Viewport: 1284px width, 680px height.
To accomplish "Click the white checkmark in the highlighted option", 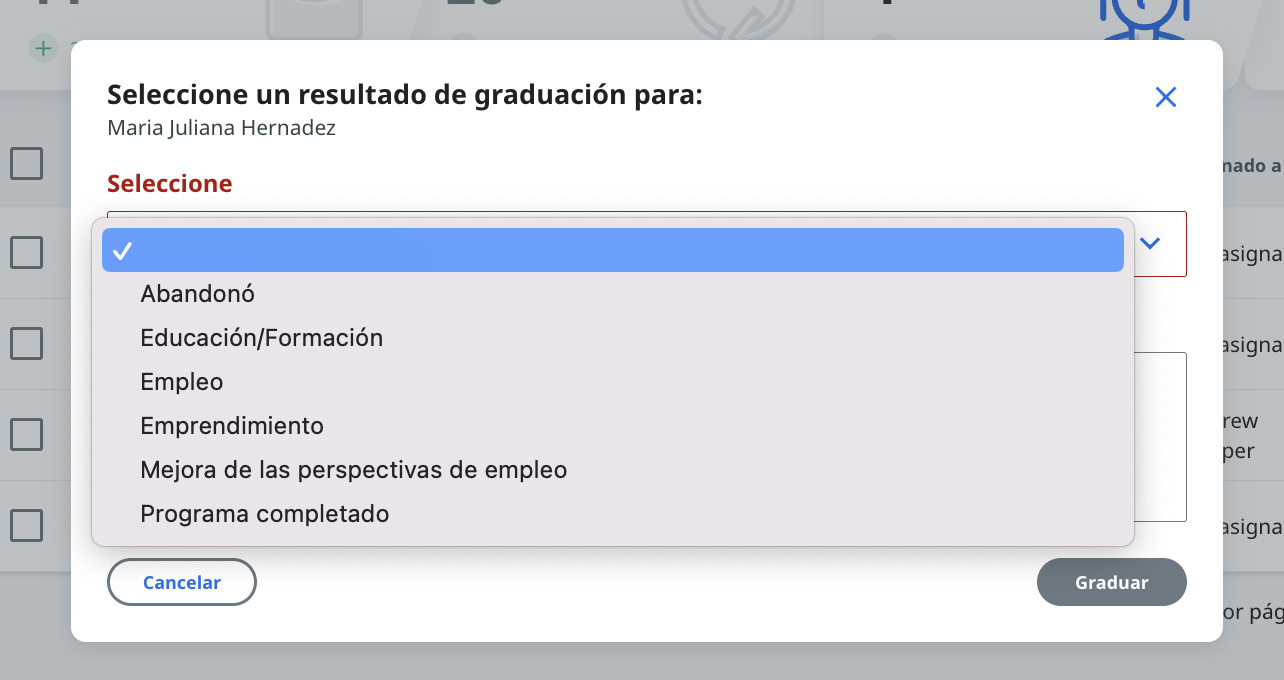I will [123, 250].
